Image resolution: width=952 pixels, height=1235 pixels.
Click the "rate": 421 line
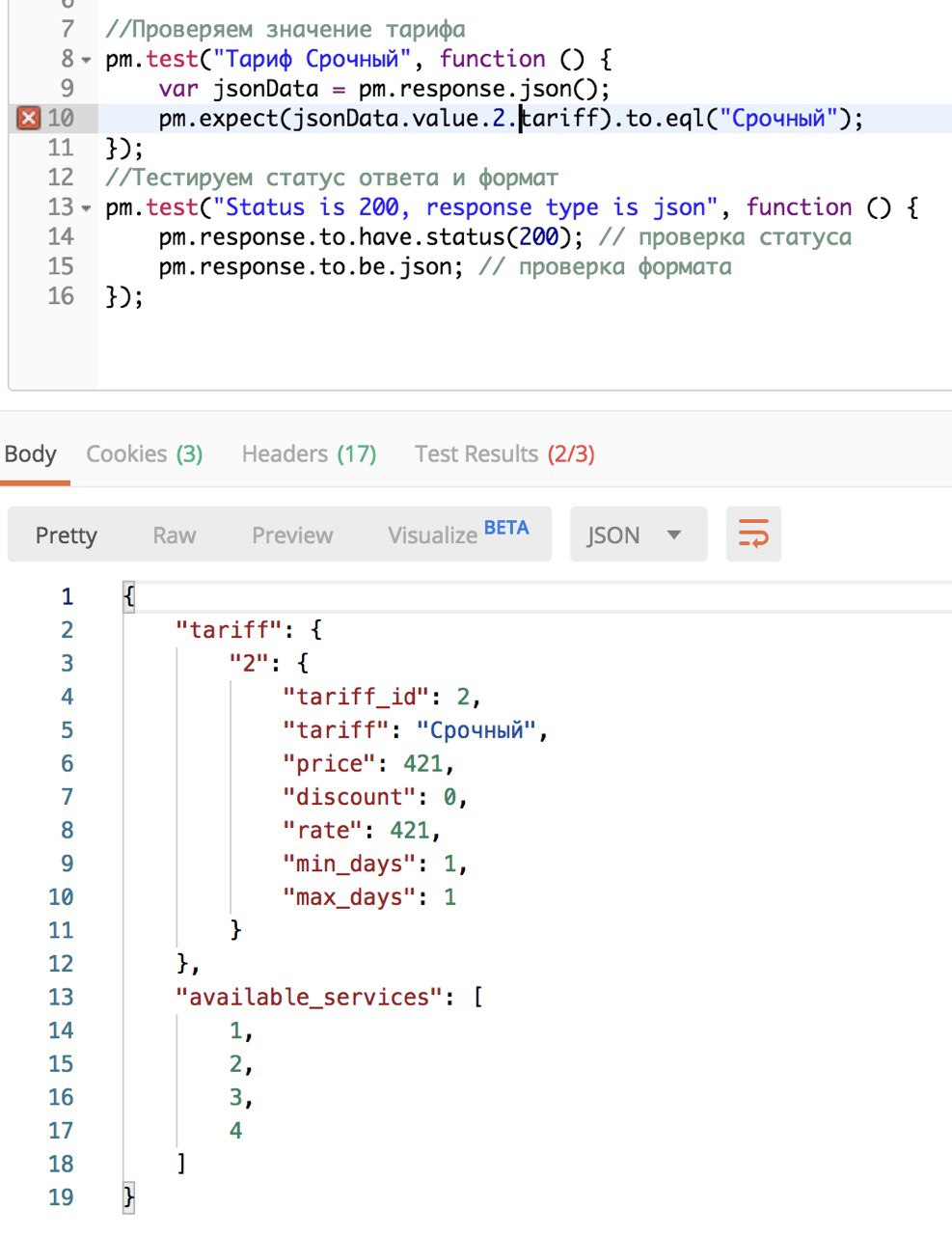tap(361, 830)
